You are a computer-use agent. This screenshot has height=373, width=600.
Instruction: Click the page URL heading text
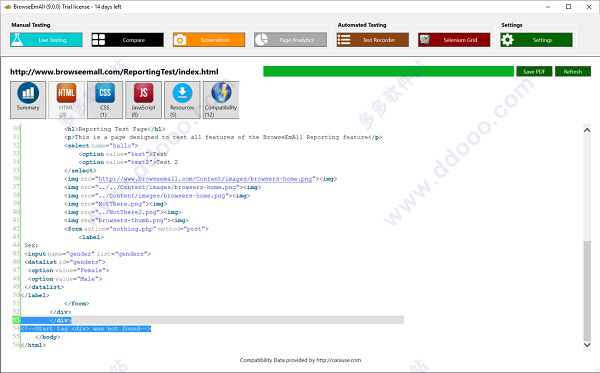click(x=114, y=72)
